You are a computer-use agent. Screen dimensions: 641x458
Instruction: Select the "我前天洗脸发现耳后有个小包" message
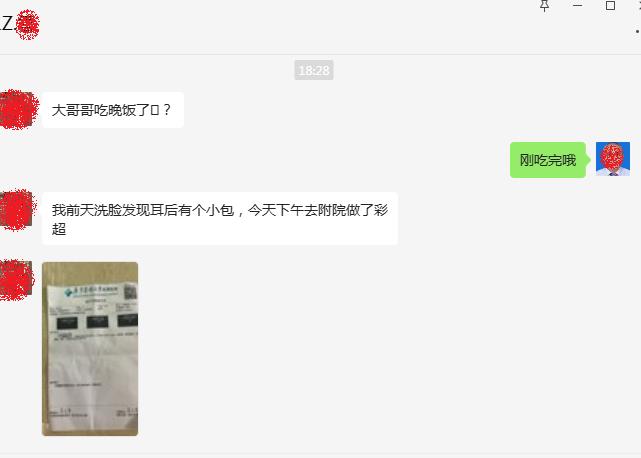(x=220, y=219)
